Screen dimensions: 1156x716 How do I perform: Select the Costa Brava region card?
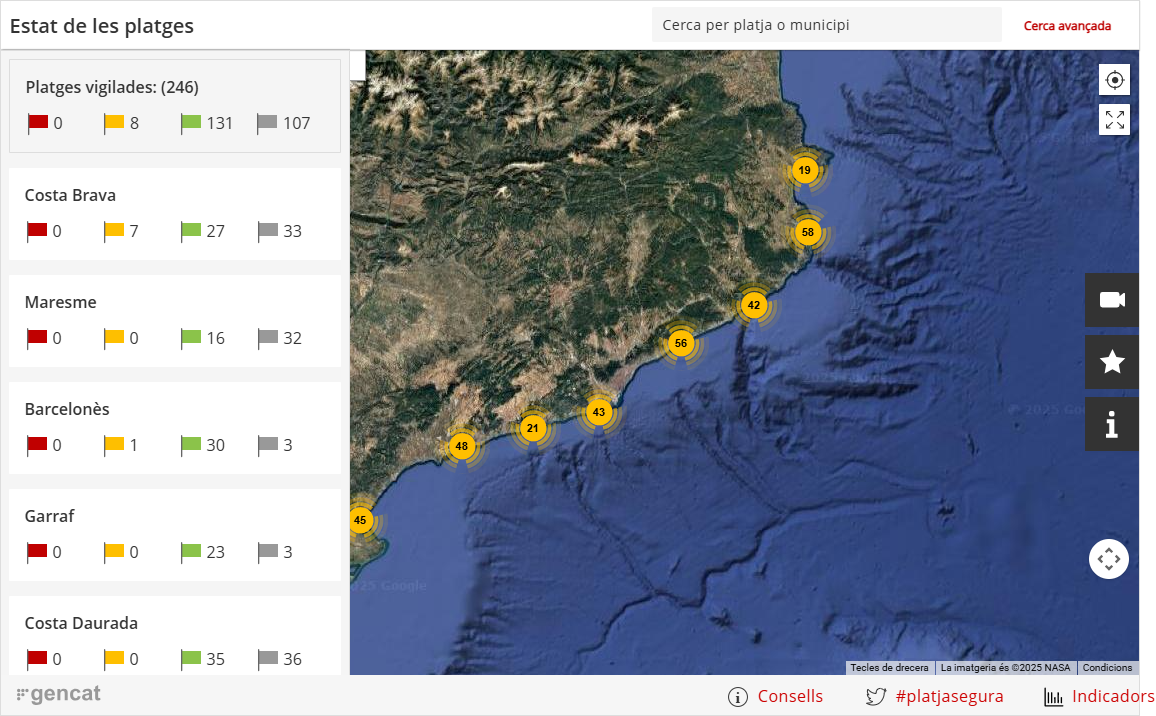pyautogui.click(x=175, y=214)
